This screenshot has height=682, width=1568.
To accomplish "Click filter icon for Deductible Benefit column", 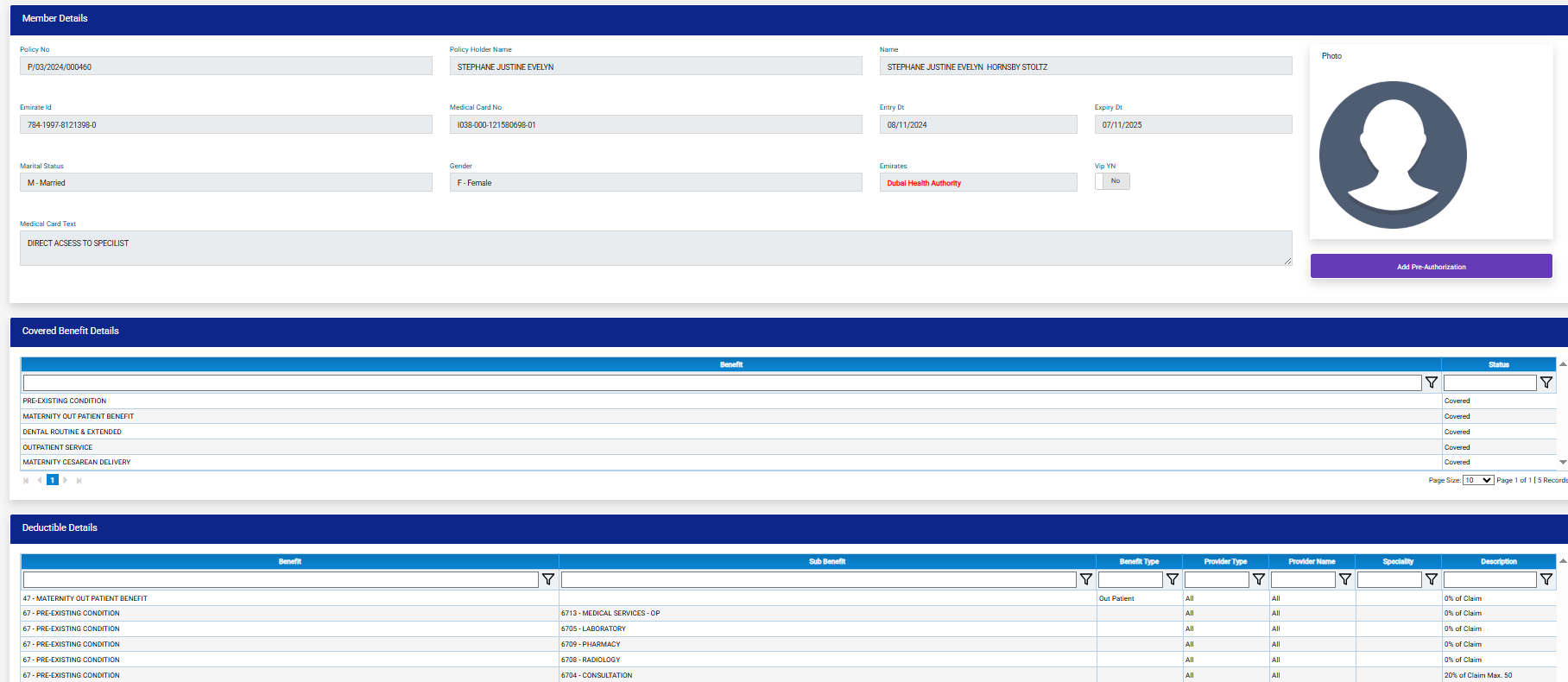I will coord(547,579).
